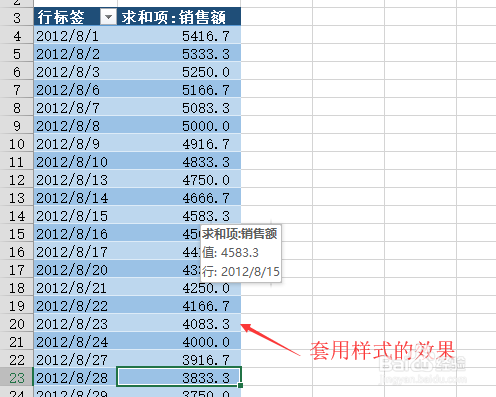
Task: Select the 行标签 header cell
Action: [x=75, y=17]
